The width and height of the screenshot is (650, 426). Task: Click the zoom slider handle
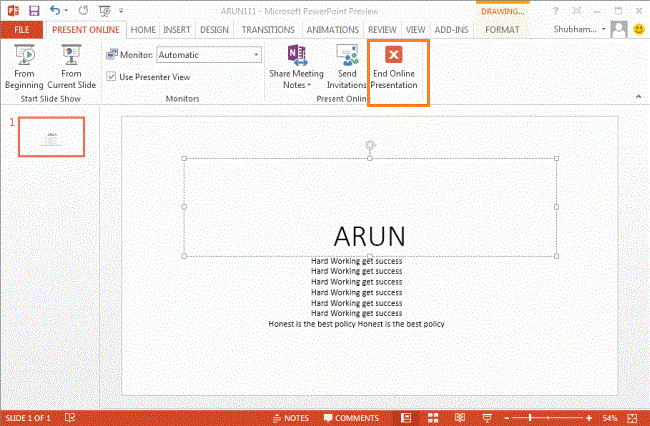530,418
